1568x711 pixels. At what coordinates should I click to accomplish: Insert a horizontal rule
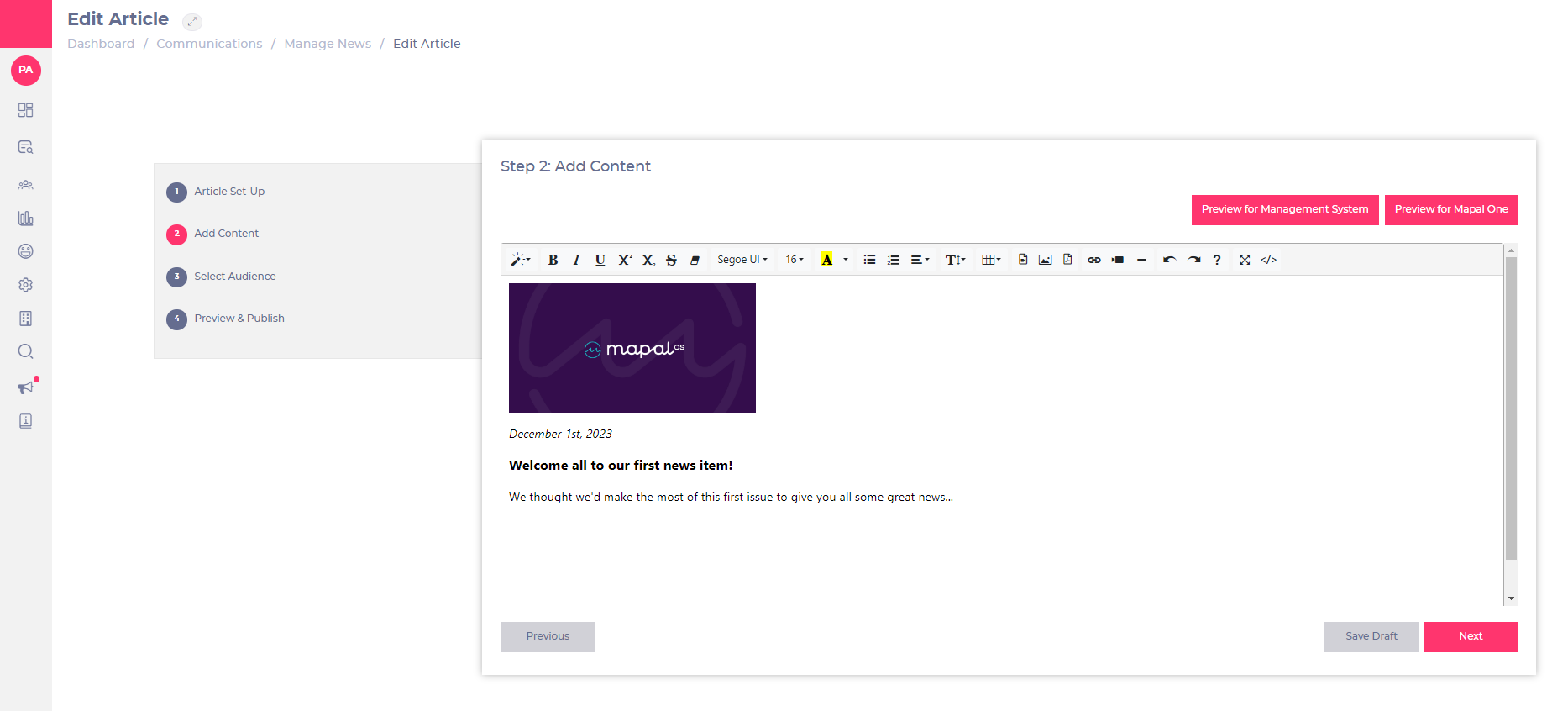[1141, 260]
